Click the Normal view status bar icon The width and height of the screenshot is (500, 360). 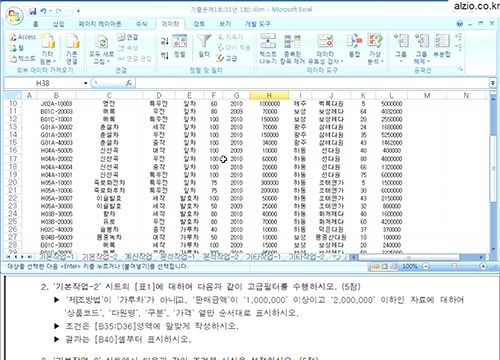[375, 266]
